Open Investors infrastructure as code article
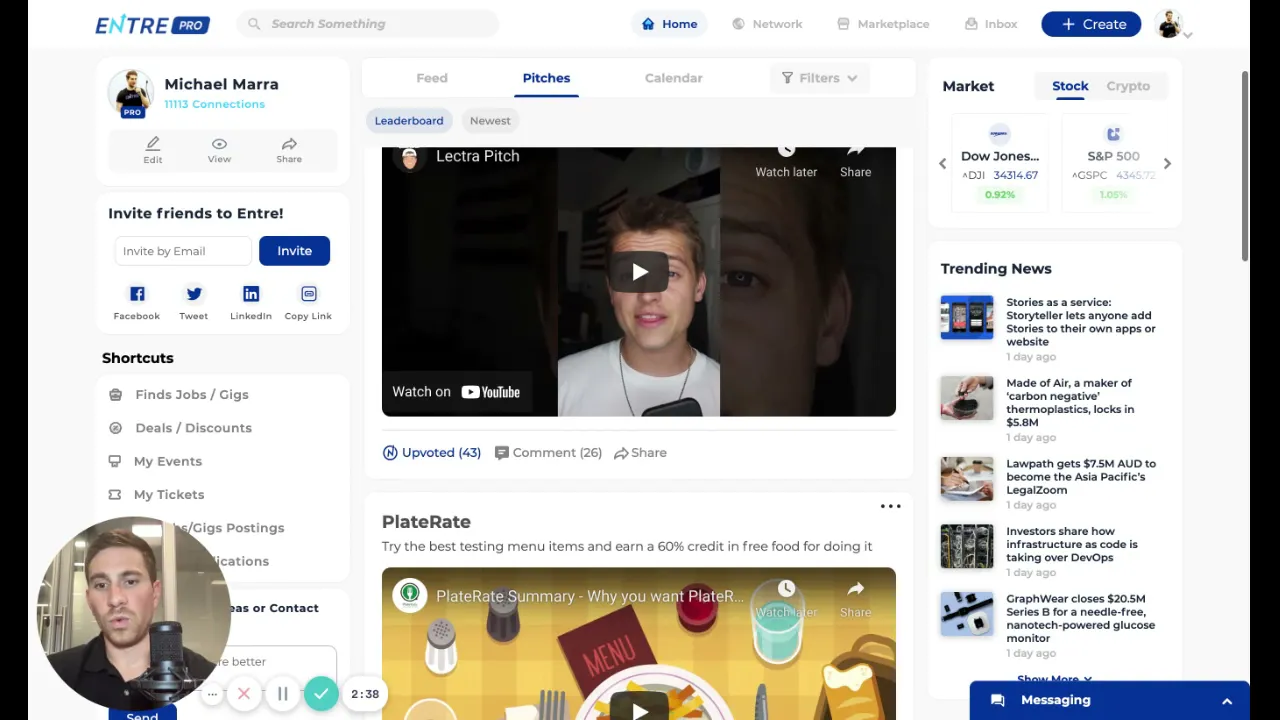Viewport: 1280px width, 720px height. click(1071, 545)
